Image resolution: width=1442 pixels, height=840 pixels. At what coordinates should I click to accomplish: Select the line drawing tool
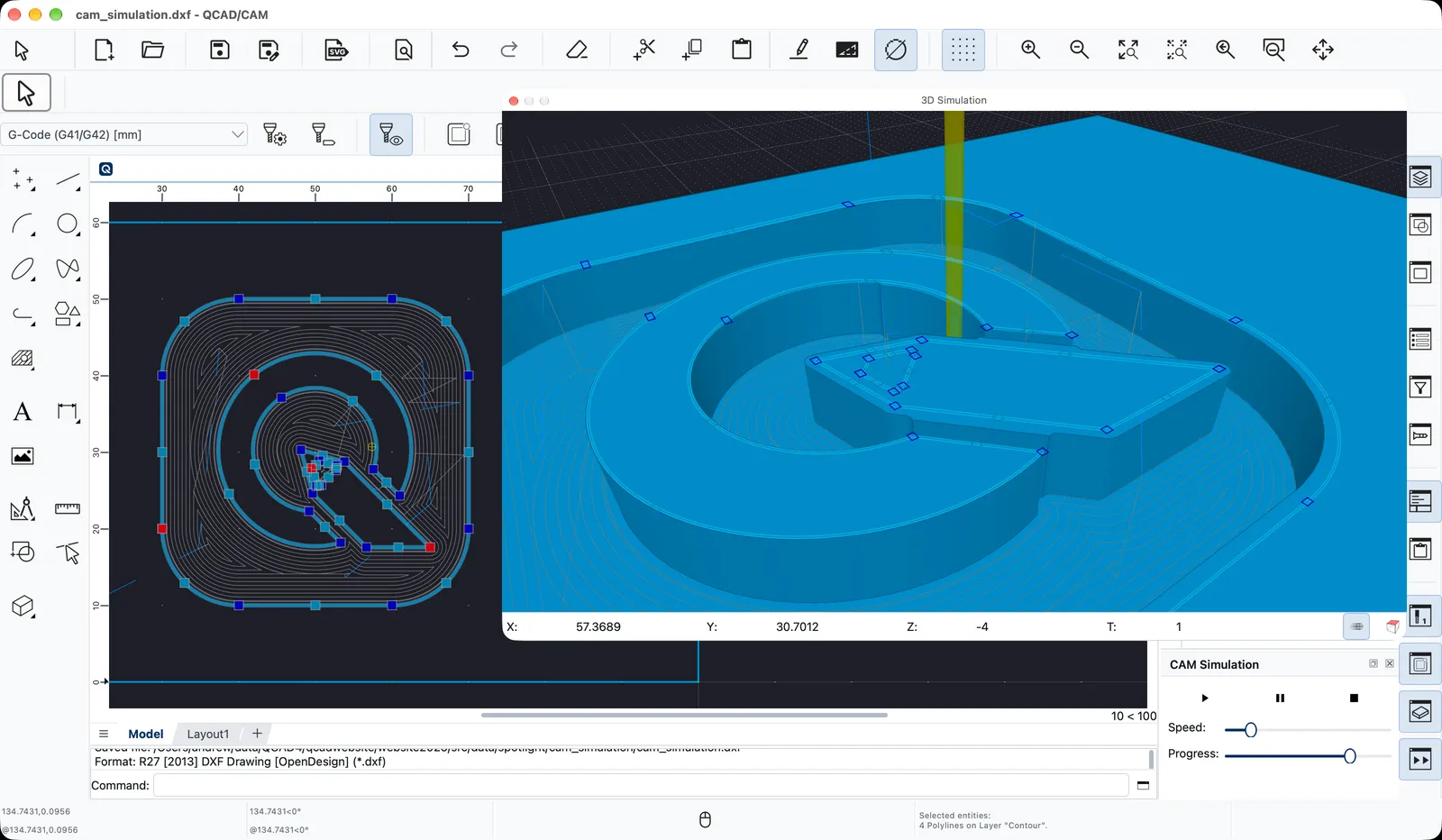pyautogui.click(x=68, y=180)
